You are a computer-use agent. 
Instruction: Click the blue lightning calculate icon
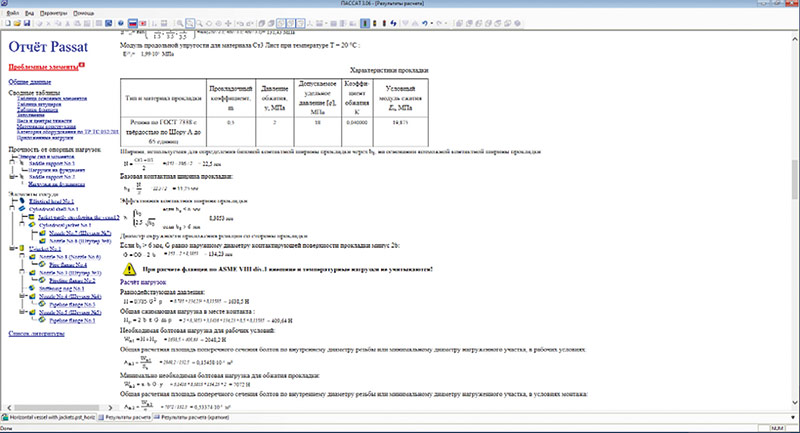pyautogui.click(x=393, y=23)
